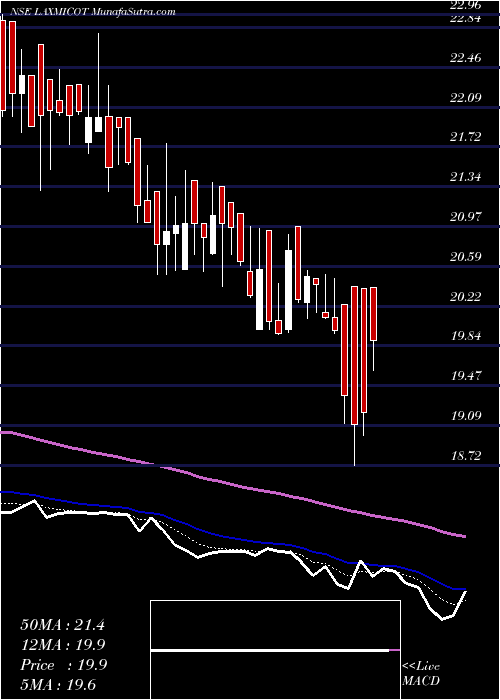
Task: Click the blue 12MA line's right end
Action: click(464, 589)
